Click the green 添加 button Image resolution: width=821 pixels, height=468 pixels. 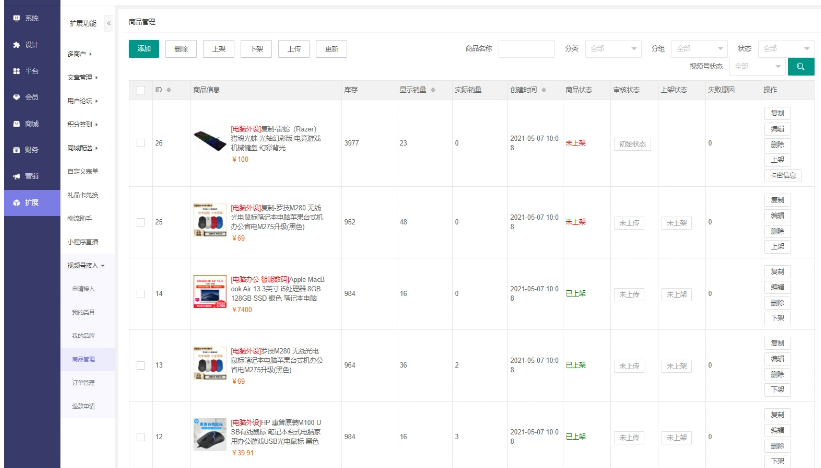pyautogui.click(x=144, y=49)
